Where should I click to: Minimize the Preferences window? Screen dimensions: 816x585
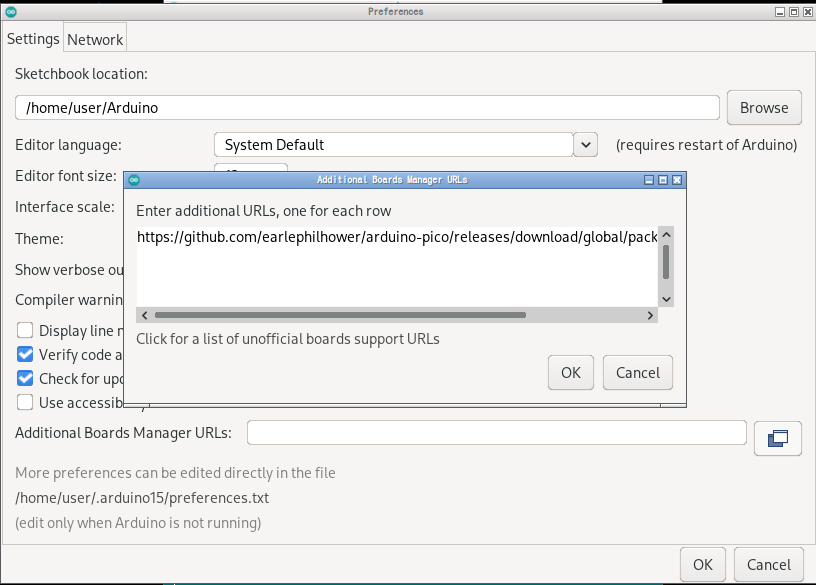780,12
